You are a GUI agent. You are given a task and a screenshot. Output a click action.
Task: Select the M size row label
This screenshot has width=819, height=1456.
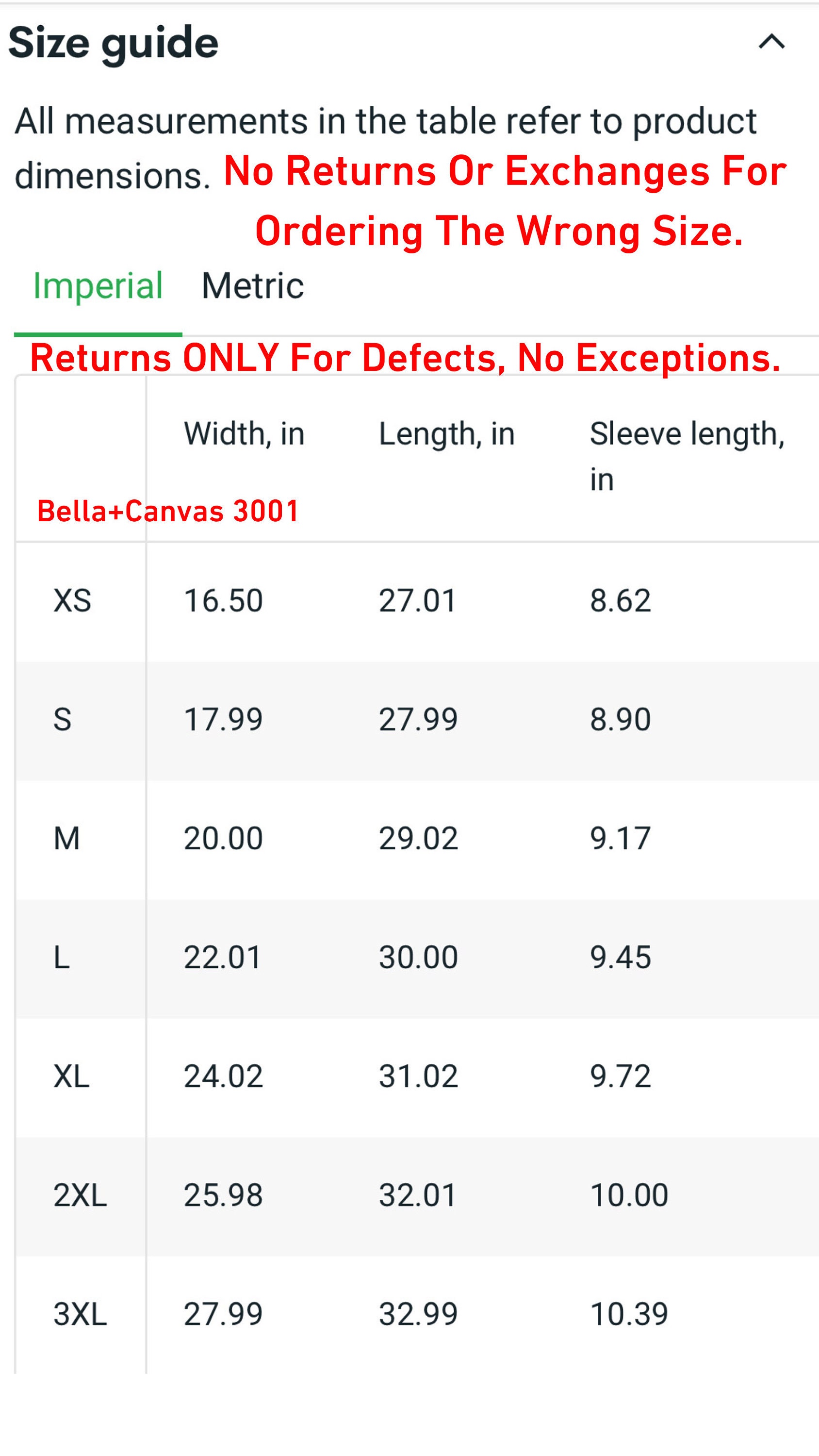tap(66, 838)
